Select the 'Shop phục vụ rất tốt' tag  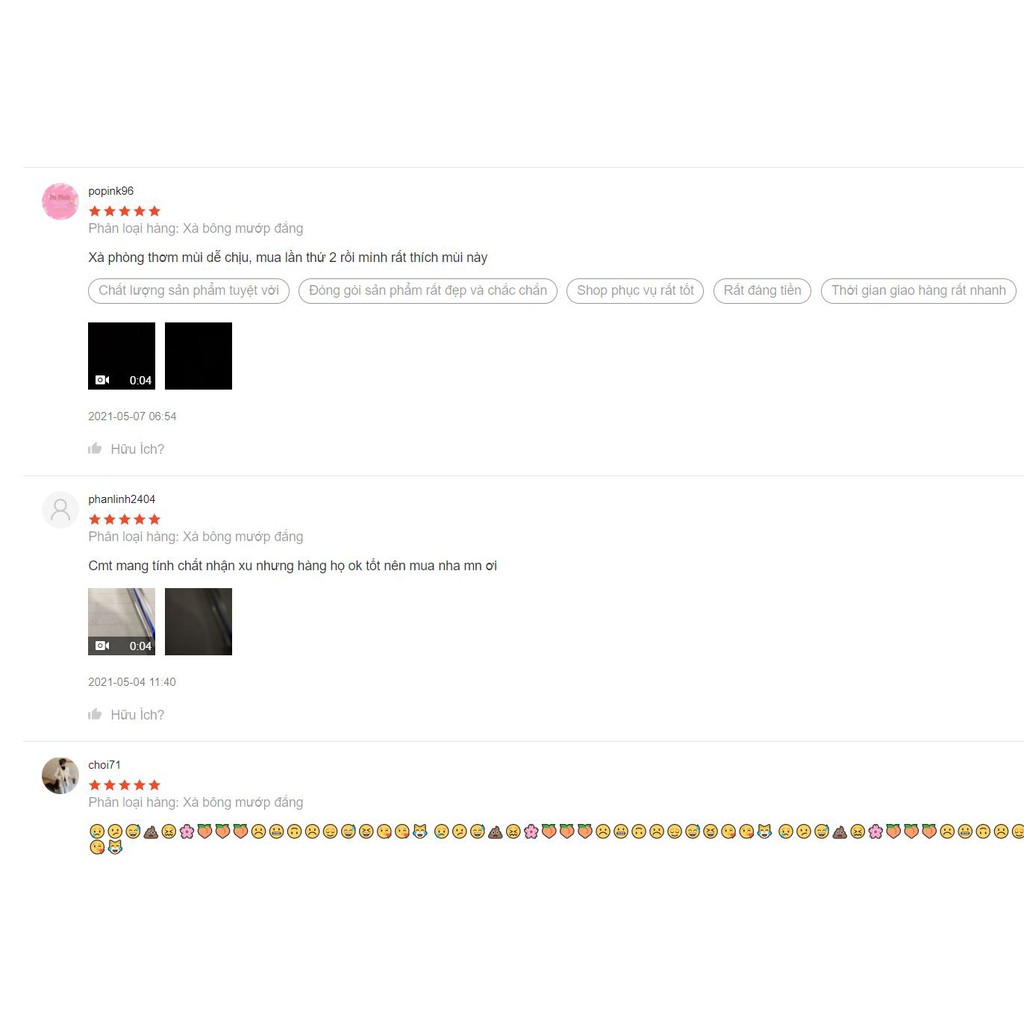[x=635, y=291]
